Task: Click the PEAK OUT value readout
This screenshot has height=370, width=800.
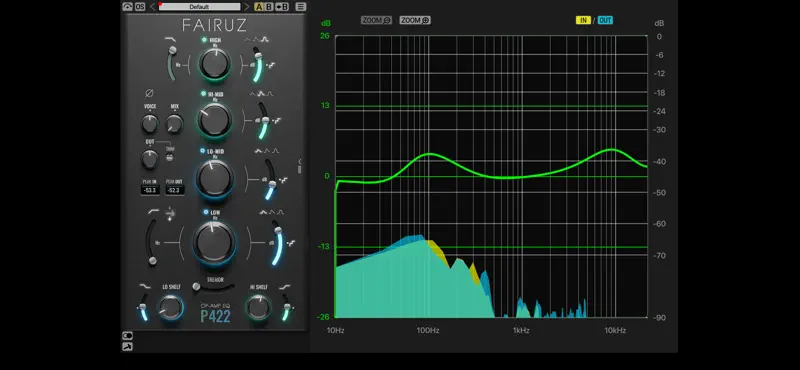Action: 174,190
